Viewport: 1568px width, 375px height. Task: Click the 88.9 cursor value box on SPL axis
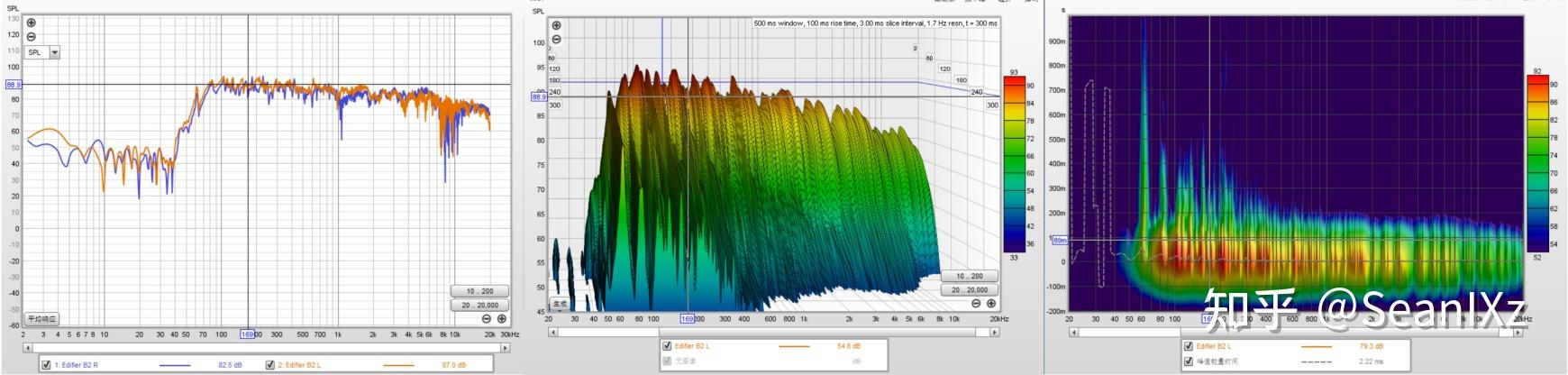click(x=13, y=85)
